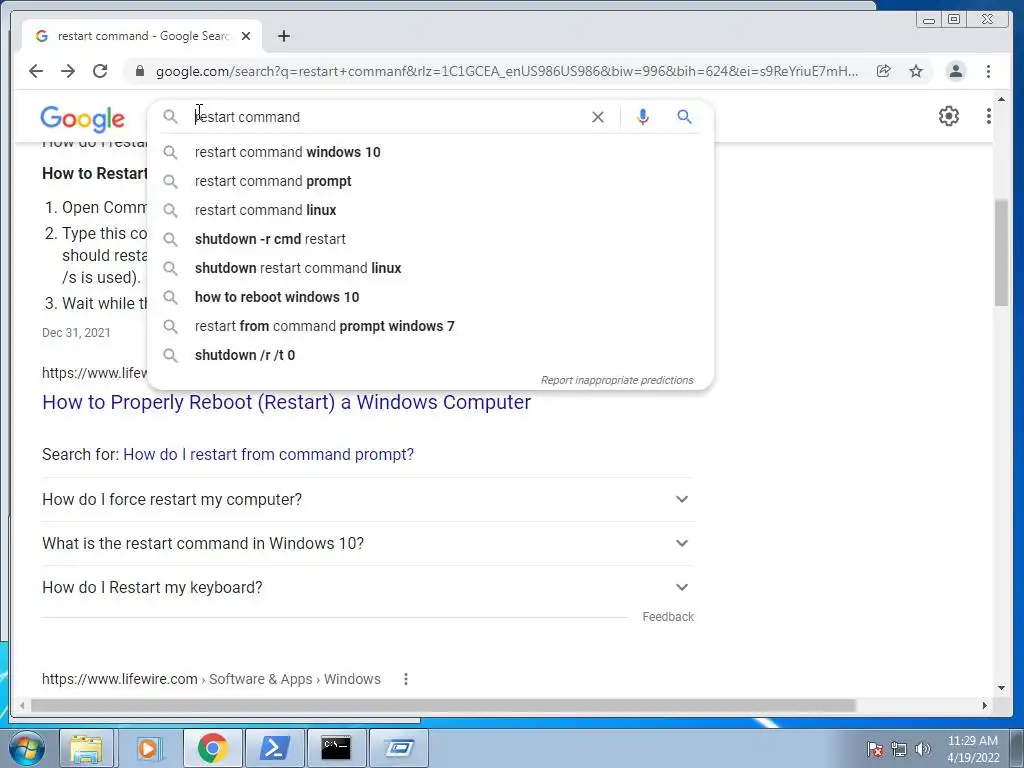Click the vertical scrollbar thumb

click(x=1000, y=252)
